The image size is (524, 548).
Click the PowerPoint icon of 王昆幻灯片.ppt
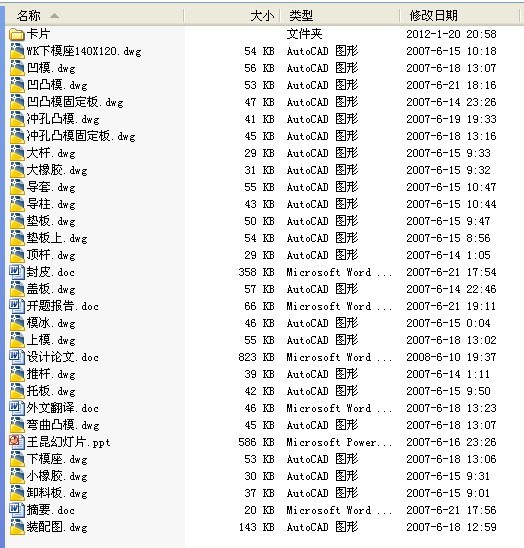coord(17,442)
